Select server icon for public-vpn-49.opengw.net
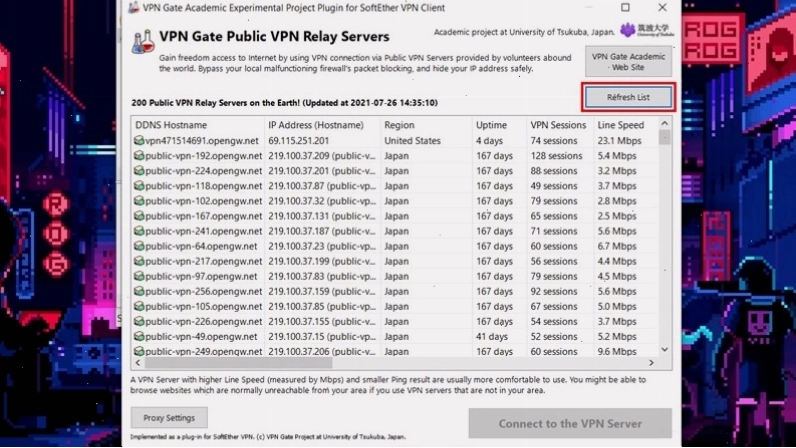Screen dimensions: 796x448 point(139,336)
